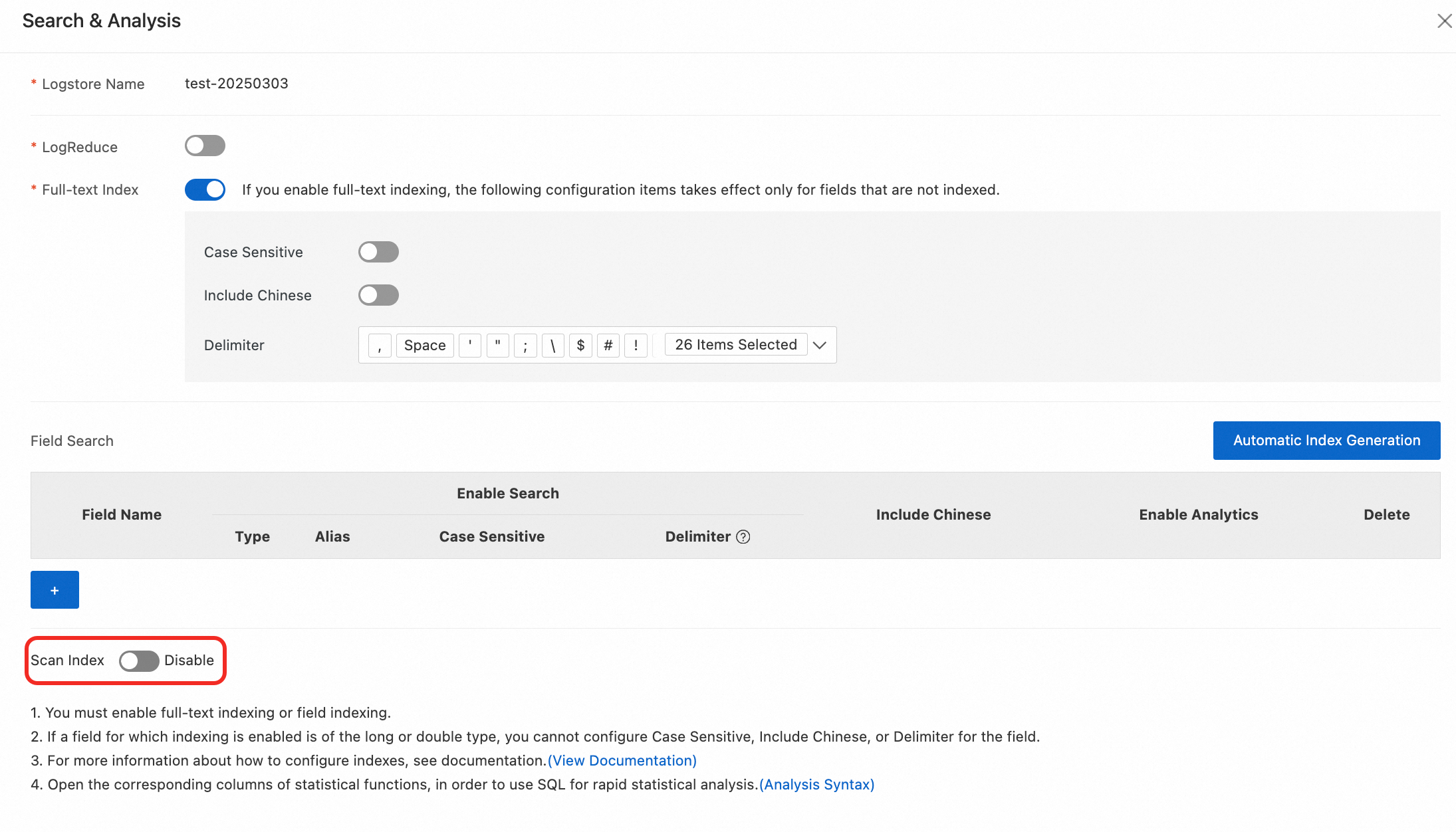
Task: Click the exclamation mark delimiter tag
Action: pyautogui.click(x=636, y=346)
